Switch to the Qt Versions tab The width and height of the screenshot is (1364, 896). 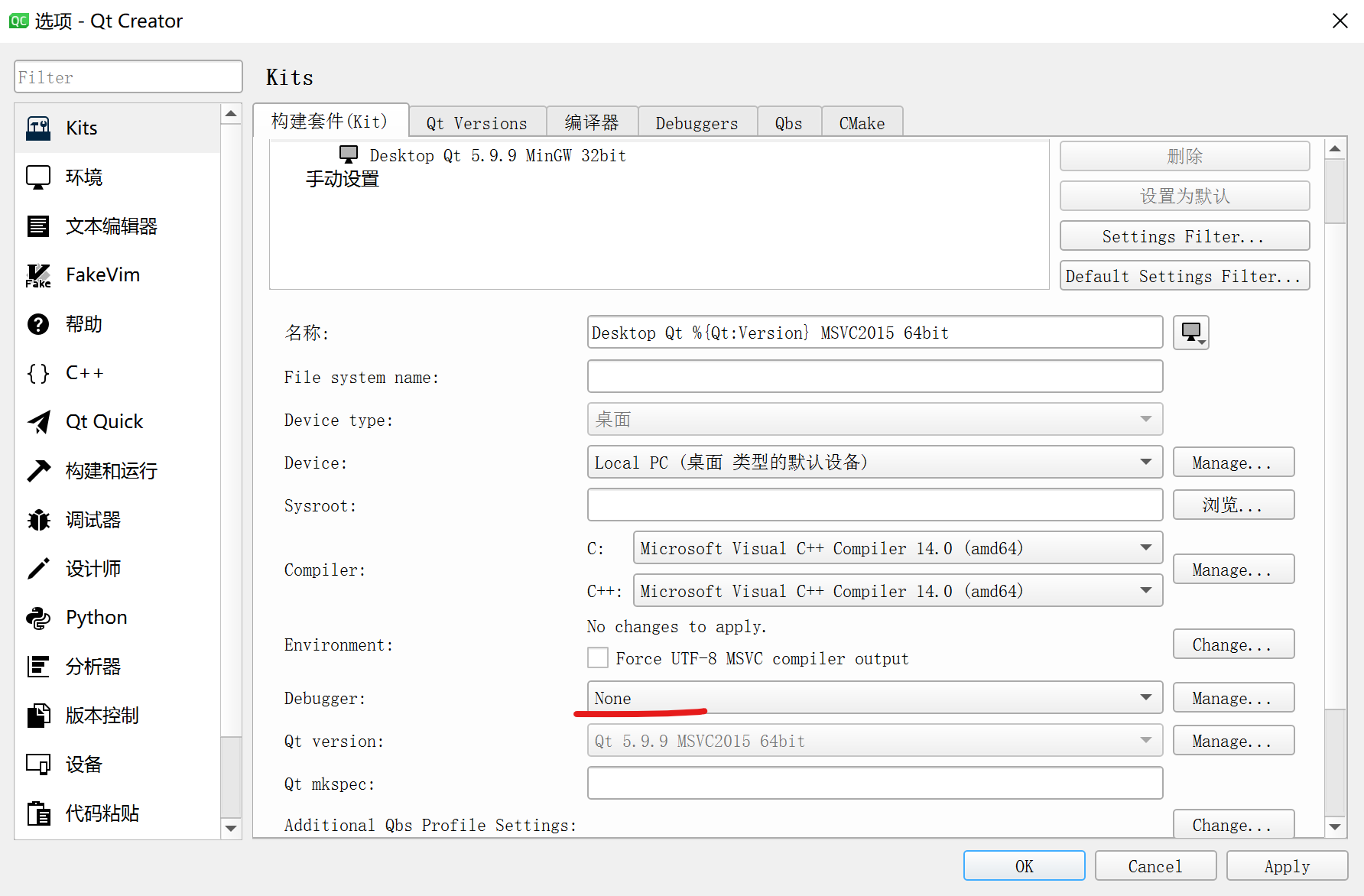pyautogui.click(x=476, y=122)
